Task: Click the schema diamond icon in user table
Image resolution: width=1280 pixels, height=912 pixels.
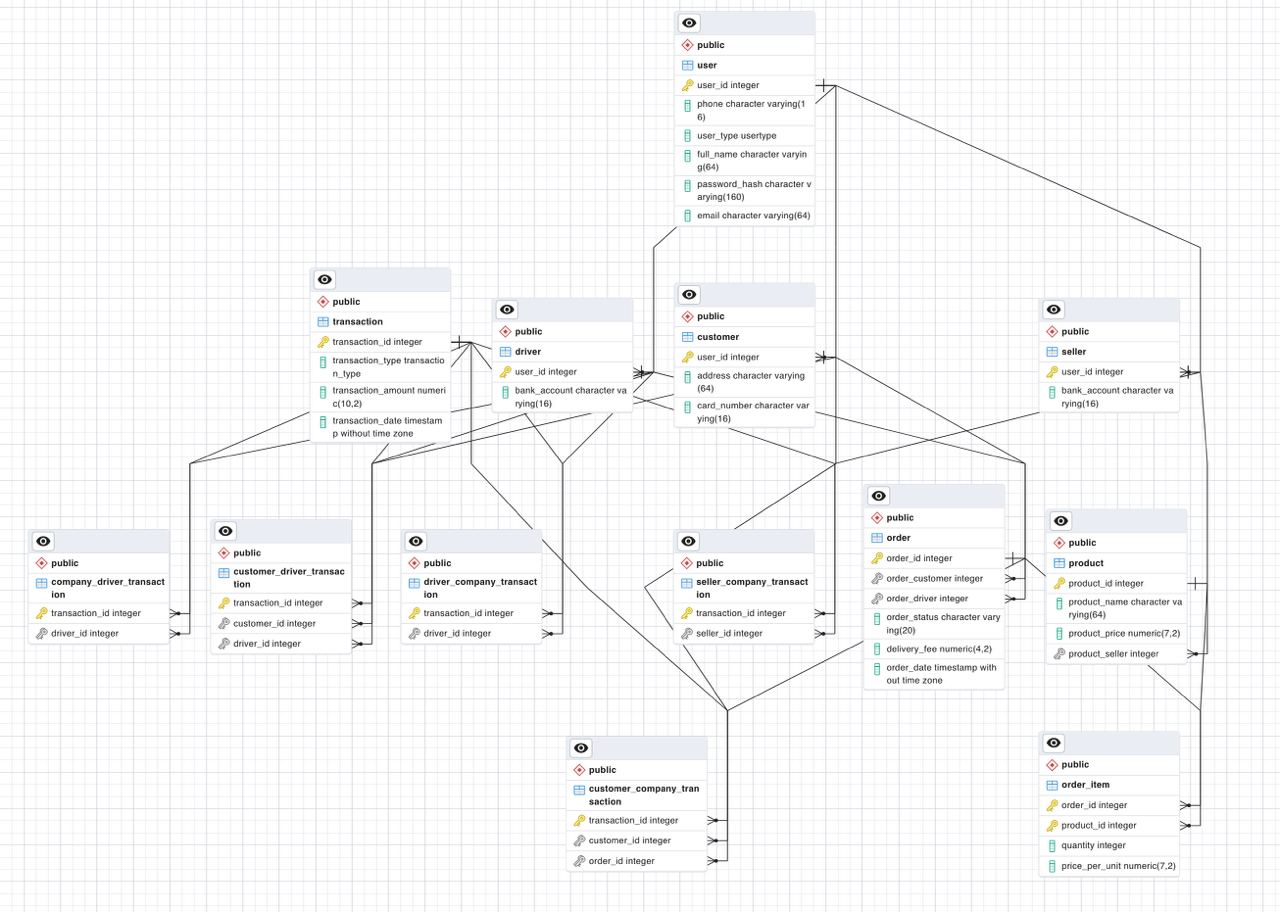Action: point(687,45)
